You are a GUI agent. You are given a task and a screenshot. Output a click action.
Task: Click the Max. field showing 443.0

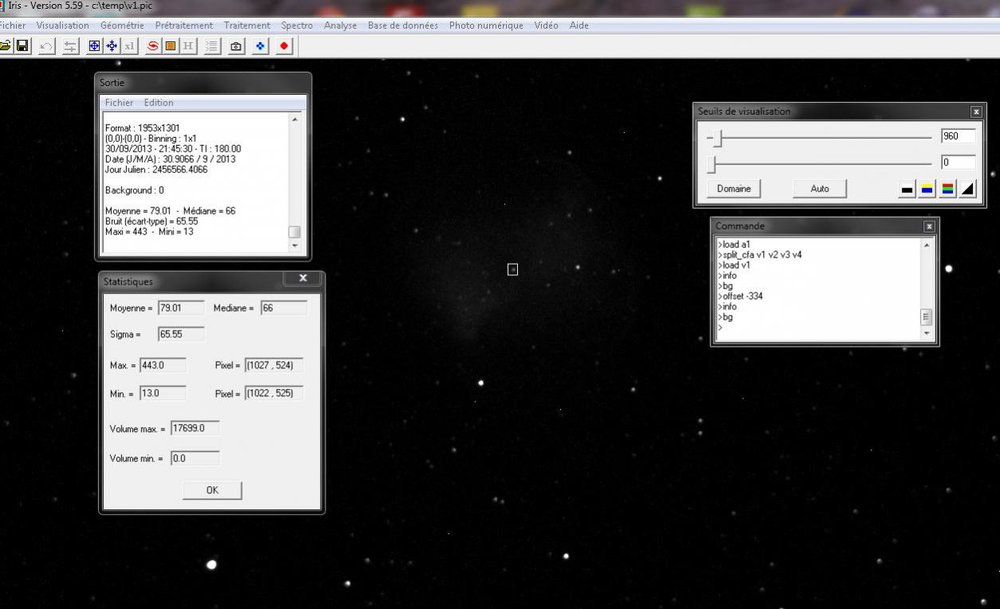163,365
